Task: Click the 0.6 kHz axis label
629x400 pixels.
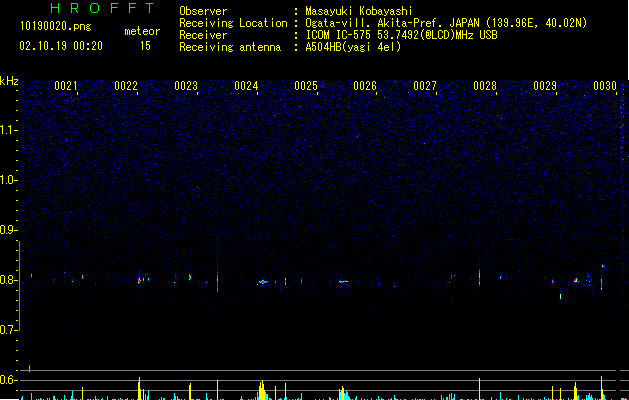Action: [x=8, y=380]
